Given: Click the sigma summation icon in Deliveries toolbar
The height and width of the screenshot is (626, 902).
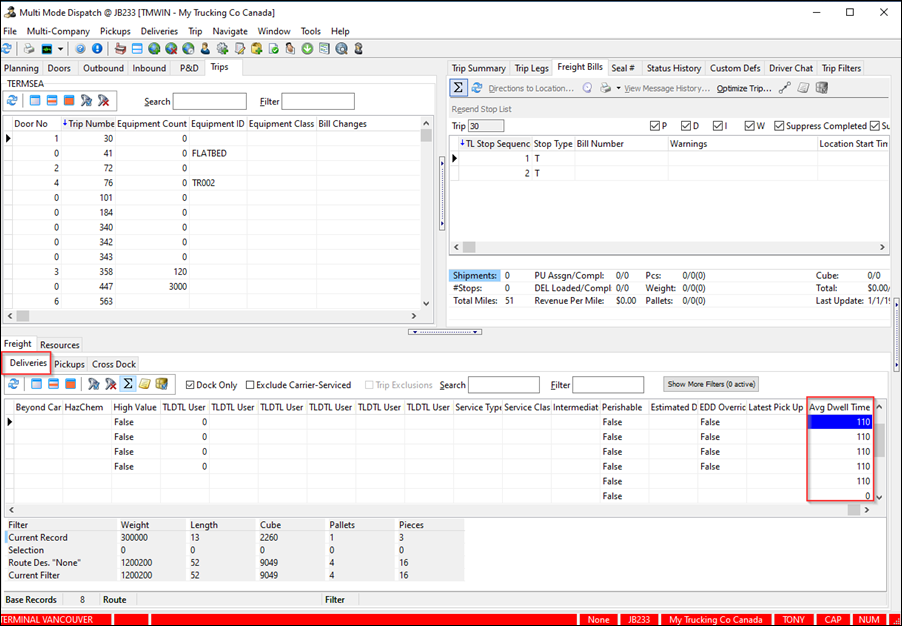Looking at the screenshot, I should coord(128,384).
